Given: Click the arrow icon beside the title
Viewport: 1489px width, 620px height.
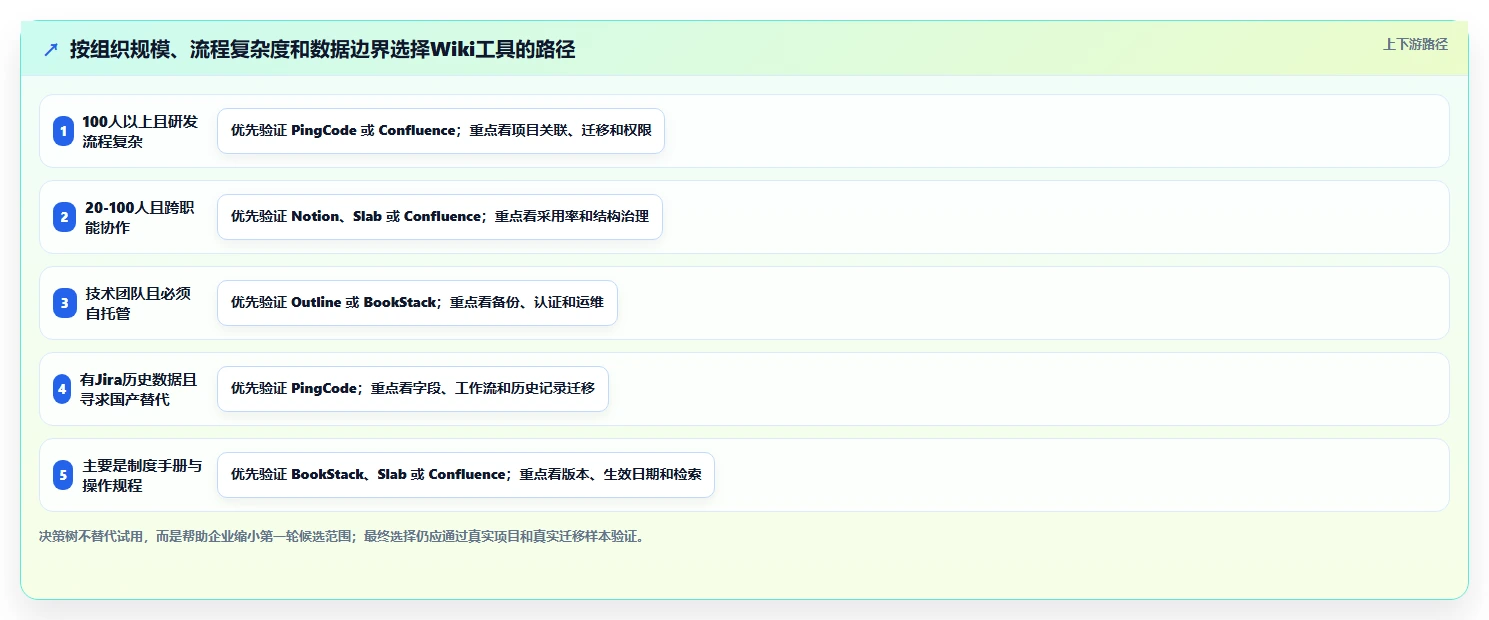Looking at the screenshot, I should 51,50.
